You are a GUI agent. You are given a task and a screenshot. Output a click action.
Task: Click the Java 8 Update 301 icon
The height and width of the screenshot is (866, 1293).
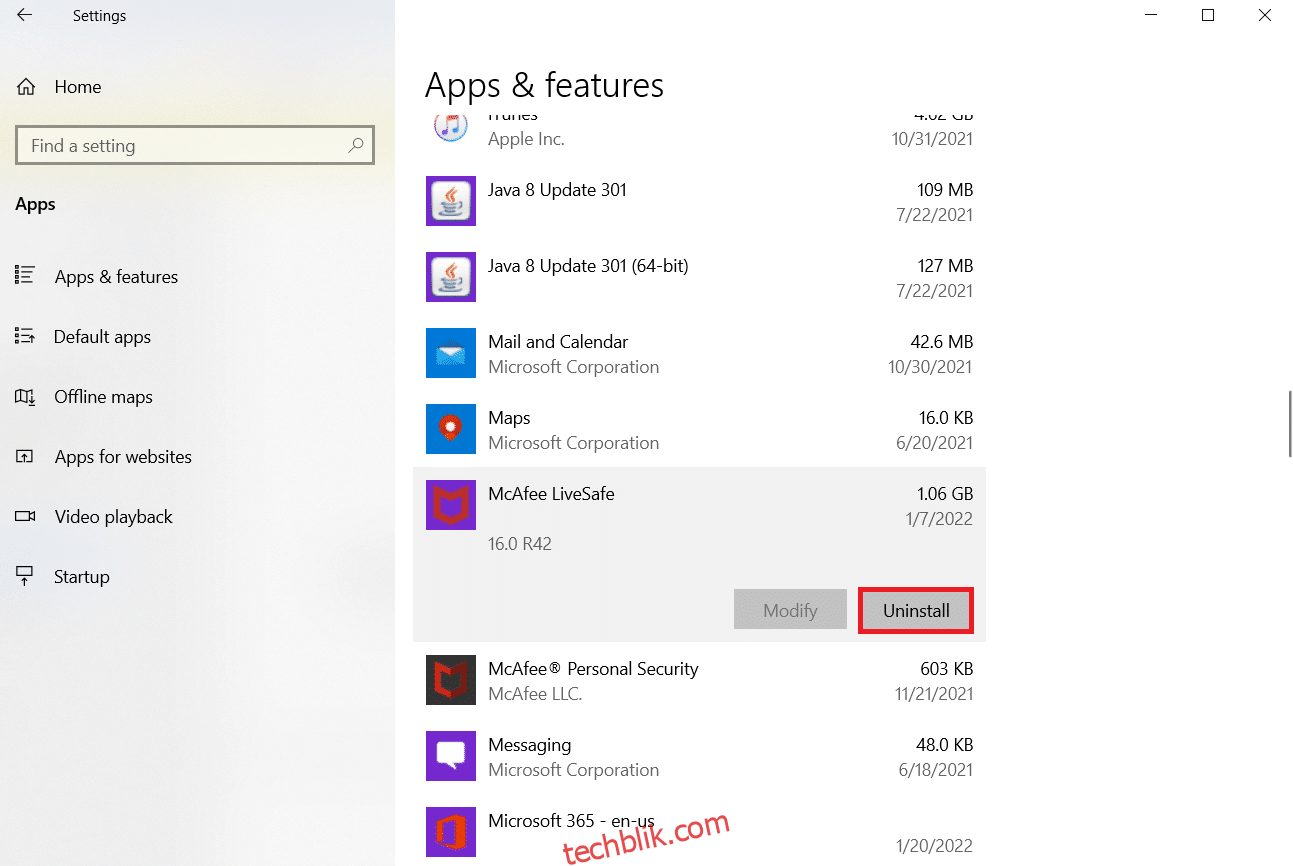click(x=451, y=201)
